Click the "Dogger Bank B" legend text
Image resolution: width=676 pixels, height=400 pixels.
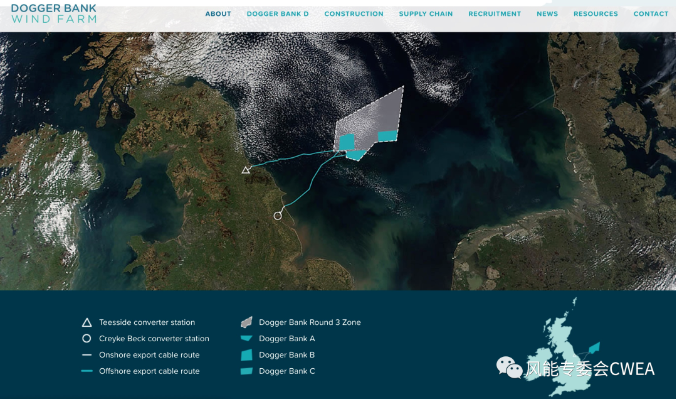pos(287,355)
